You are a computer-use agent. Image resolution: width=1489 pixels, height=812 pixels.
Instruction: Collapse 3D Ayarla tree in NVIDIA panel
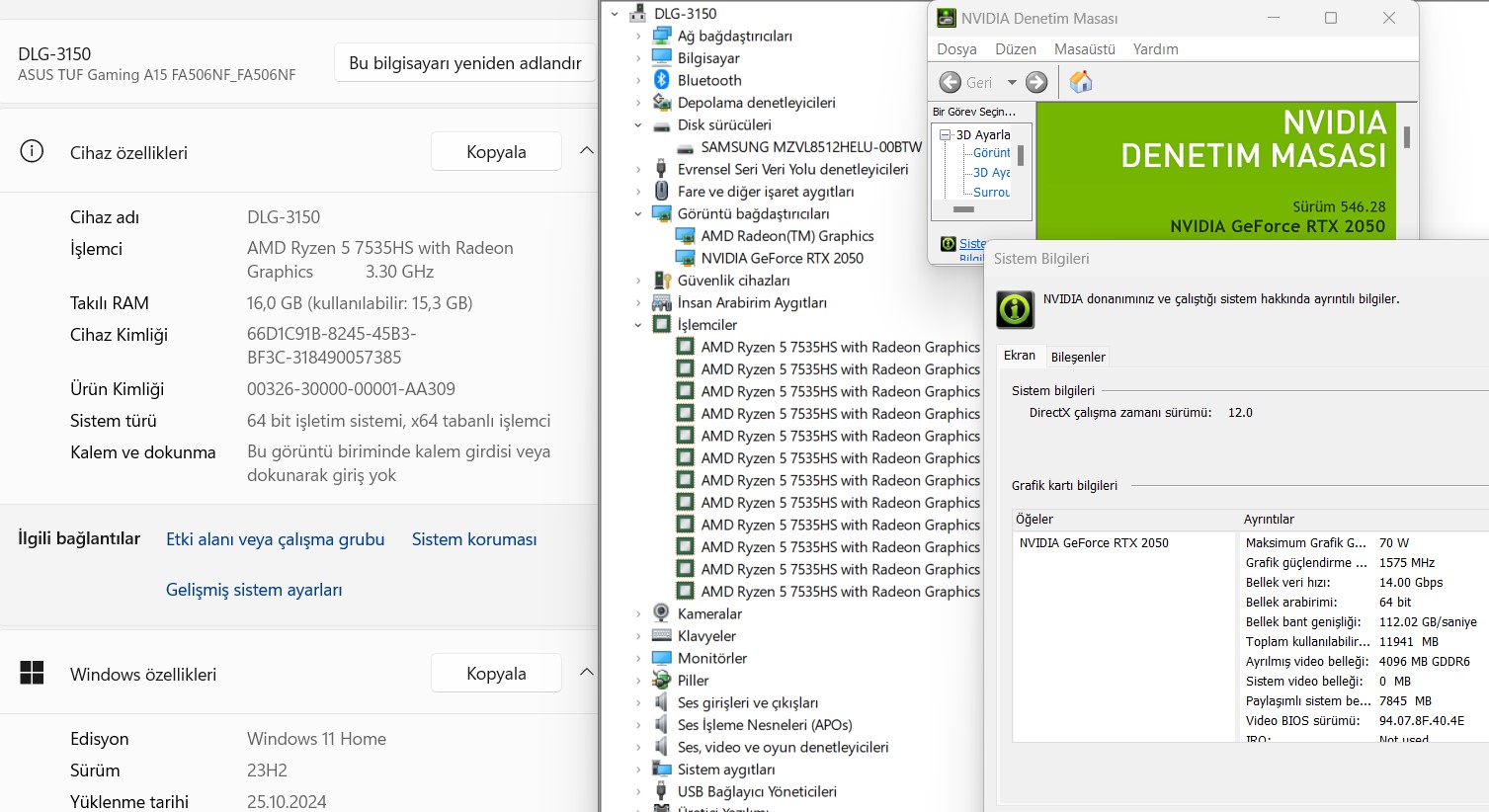(x=945, y=134)
